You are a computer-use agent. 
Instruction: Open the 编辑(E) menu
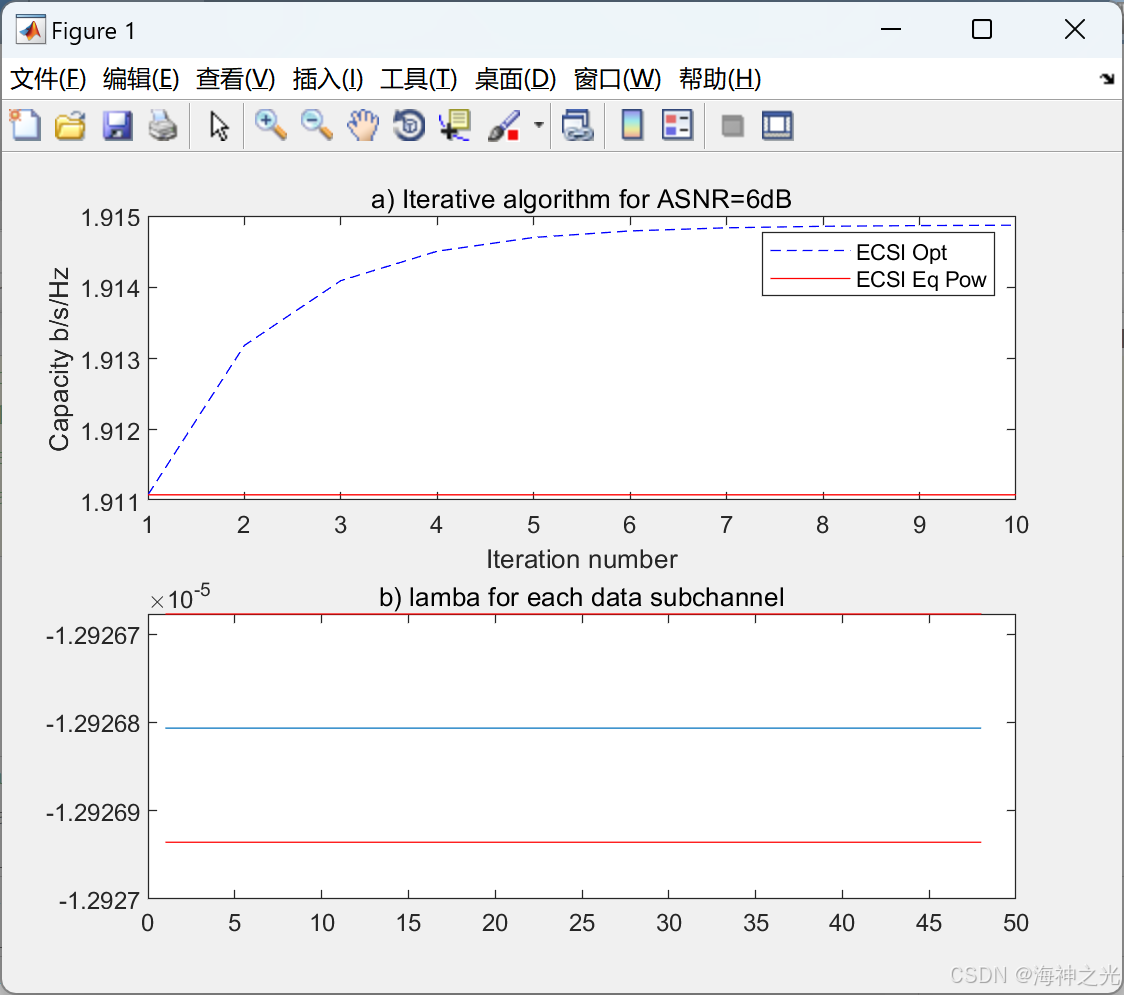pyautogui.click(x=140, y=79)
